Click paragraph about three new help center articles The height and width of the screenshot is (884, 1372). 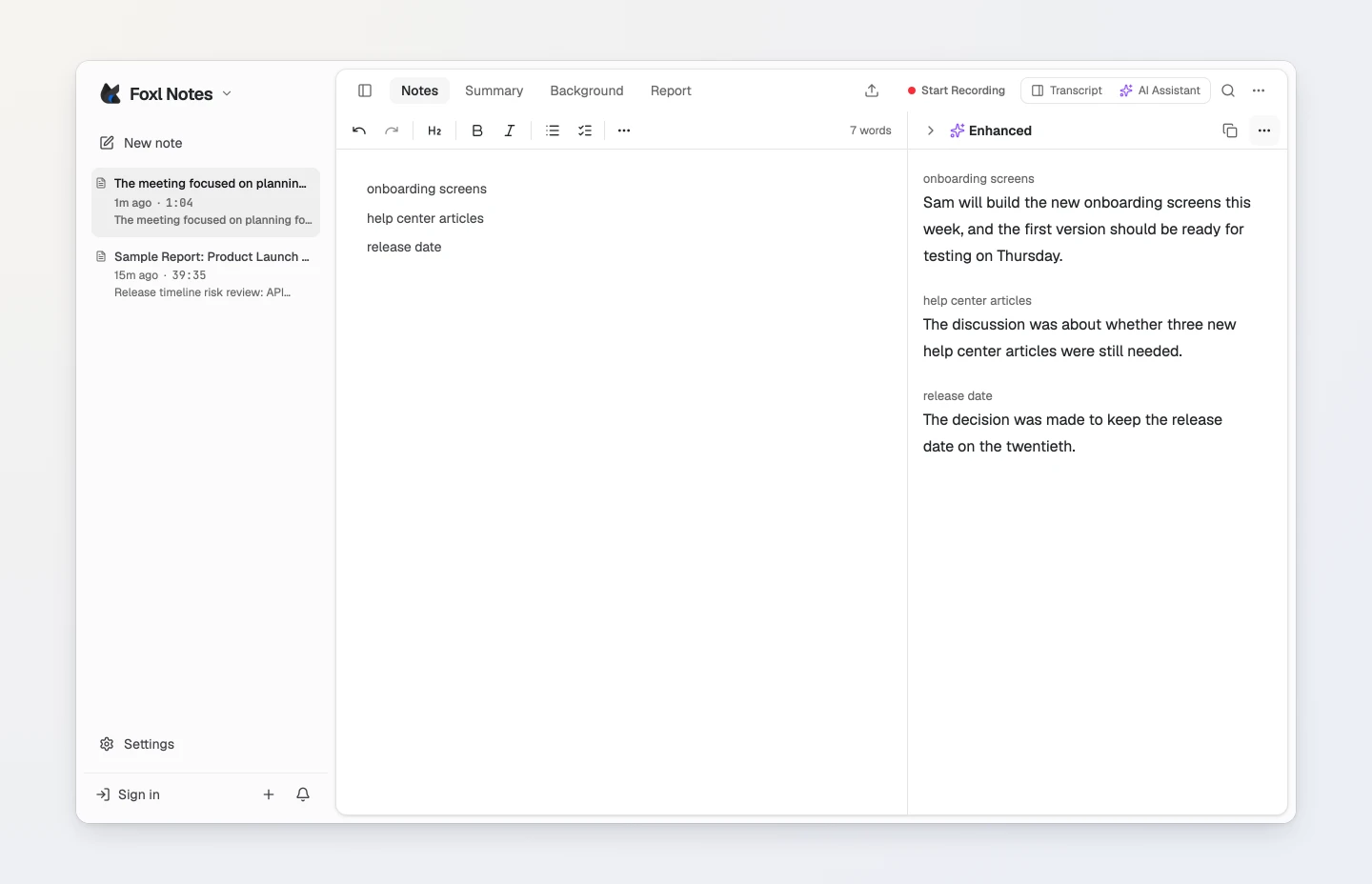(1079, 337)
